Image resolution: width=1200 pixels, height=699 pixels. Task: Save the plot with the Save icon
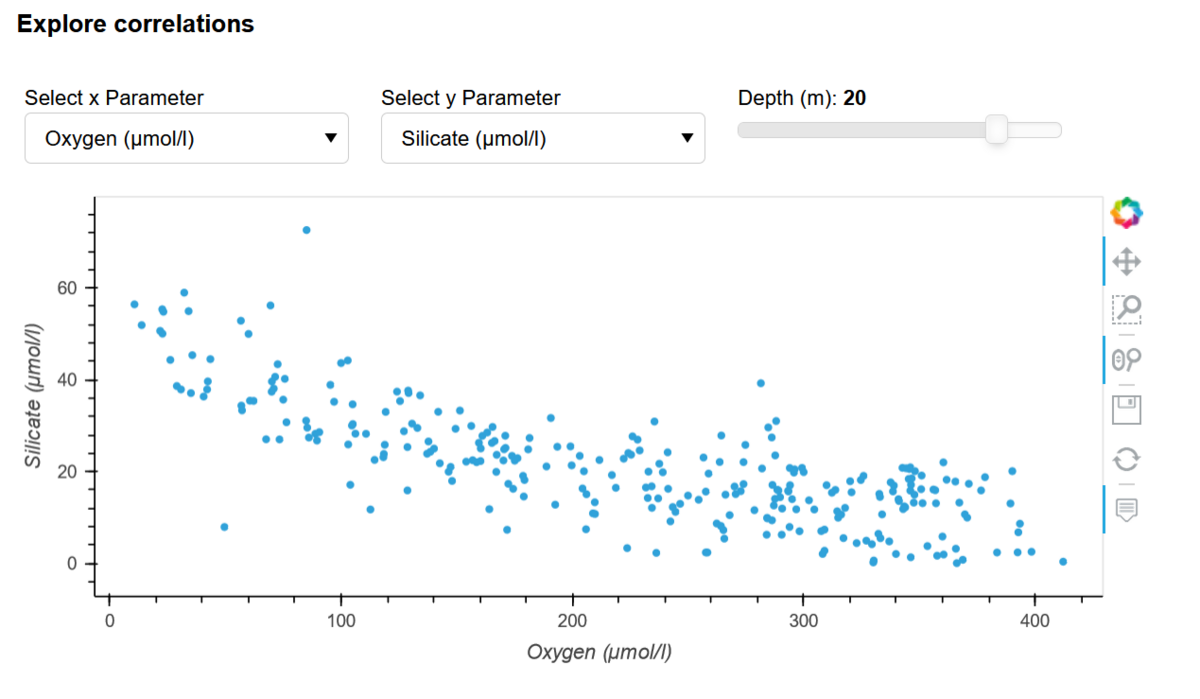pos(1127,409)
